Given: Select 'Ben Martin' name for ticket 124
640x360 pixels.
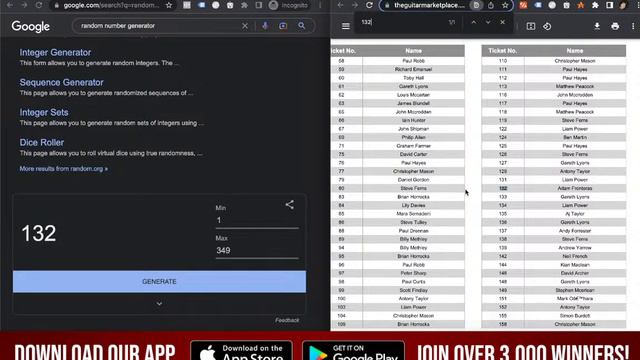Looking at the screenshot, I should 575,137.
